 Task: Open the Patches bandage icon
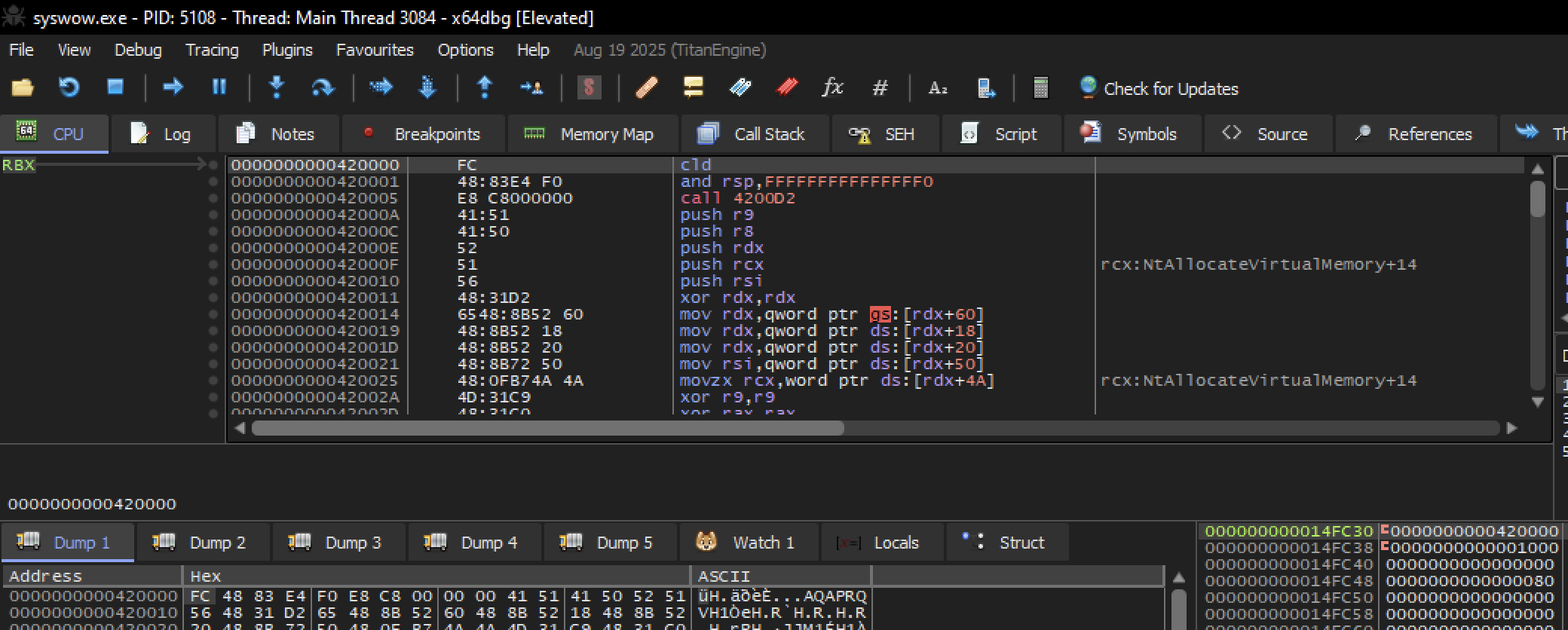click(x=647, y=88)
